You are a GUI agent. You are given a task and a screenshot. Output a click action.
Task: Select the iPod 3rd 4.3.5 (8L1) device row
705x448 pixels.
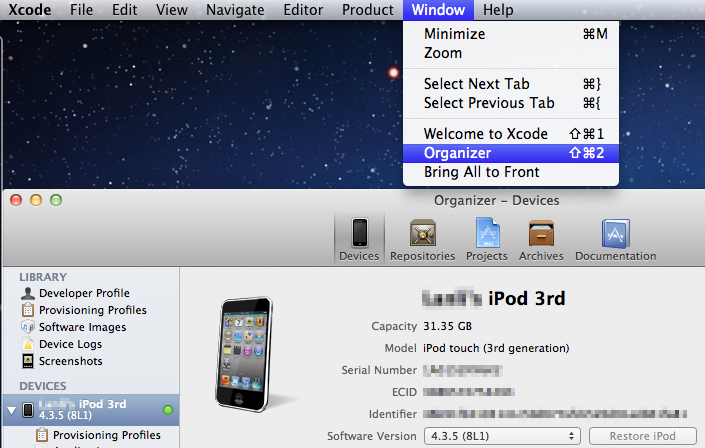(x=91, y=410)
